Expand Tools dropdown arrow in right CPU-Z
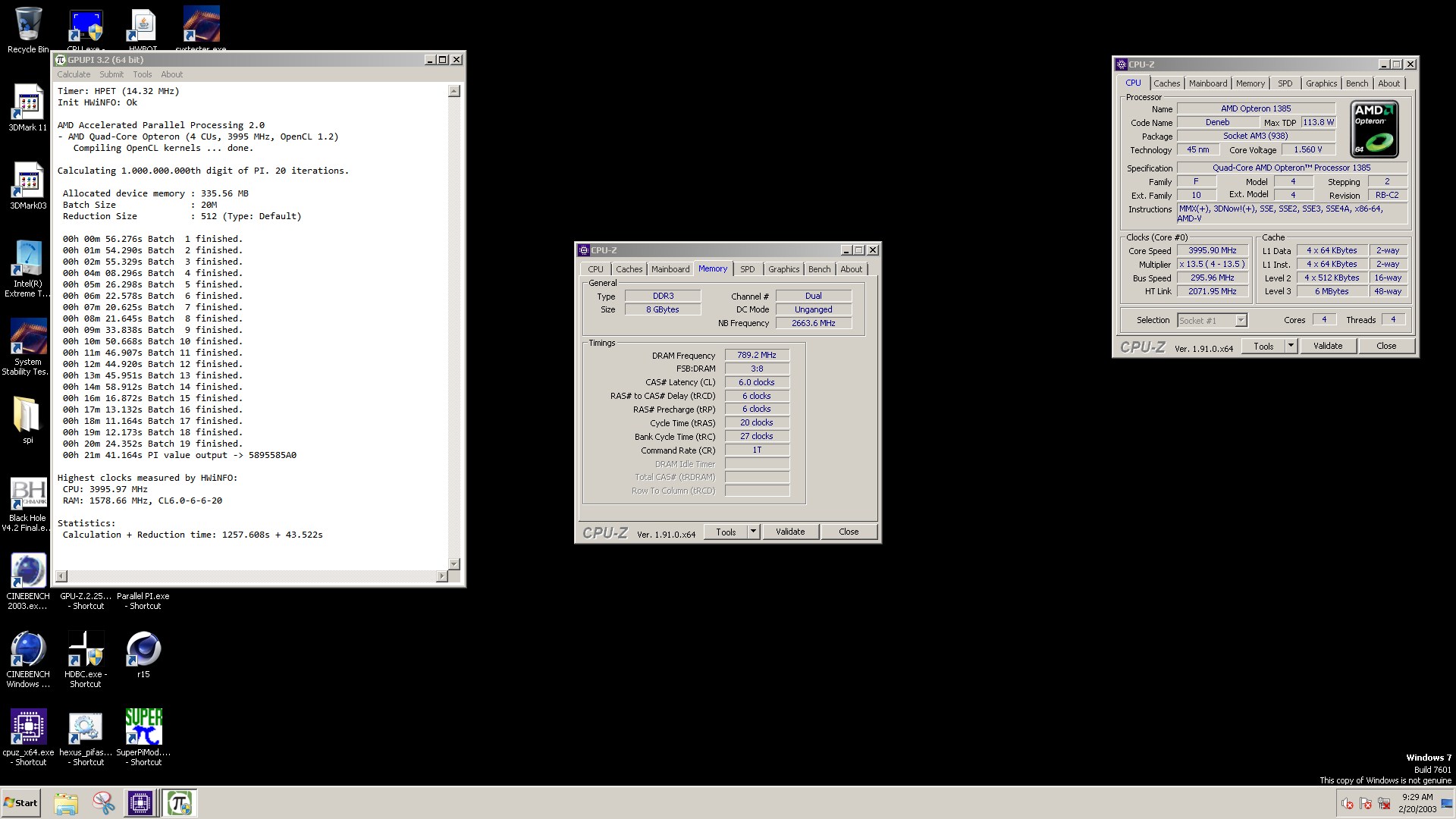The image size is (1456, 819). (1291, 347)
